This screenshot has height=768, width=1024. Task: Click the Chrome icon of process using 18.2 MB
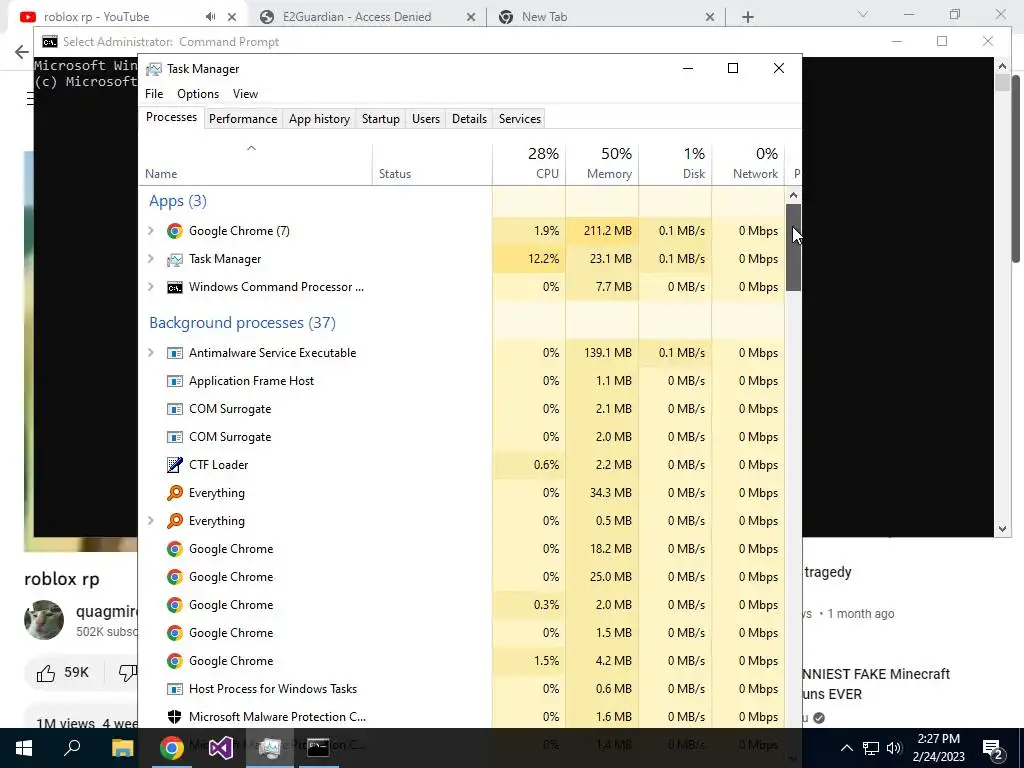(174, 549)
